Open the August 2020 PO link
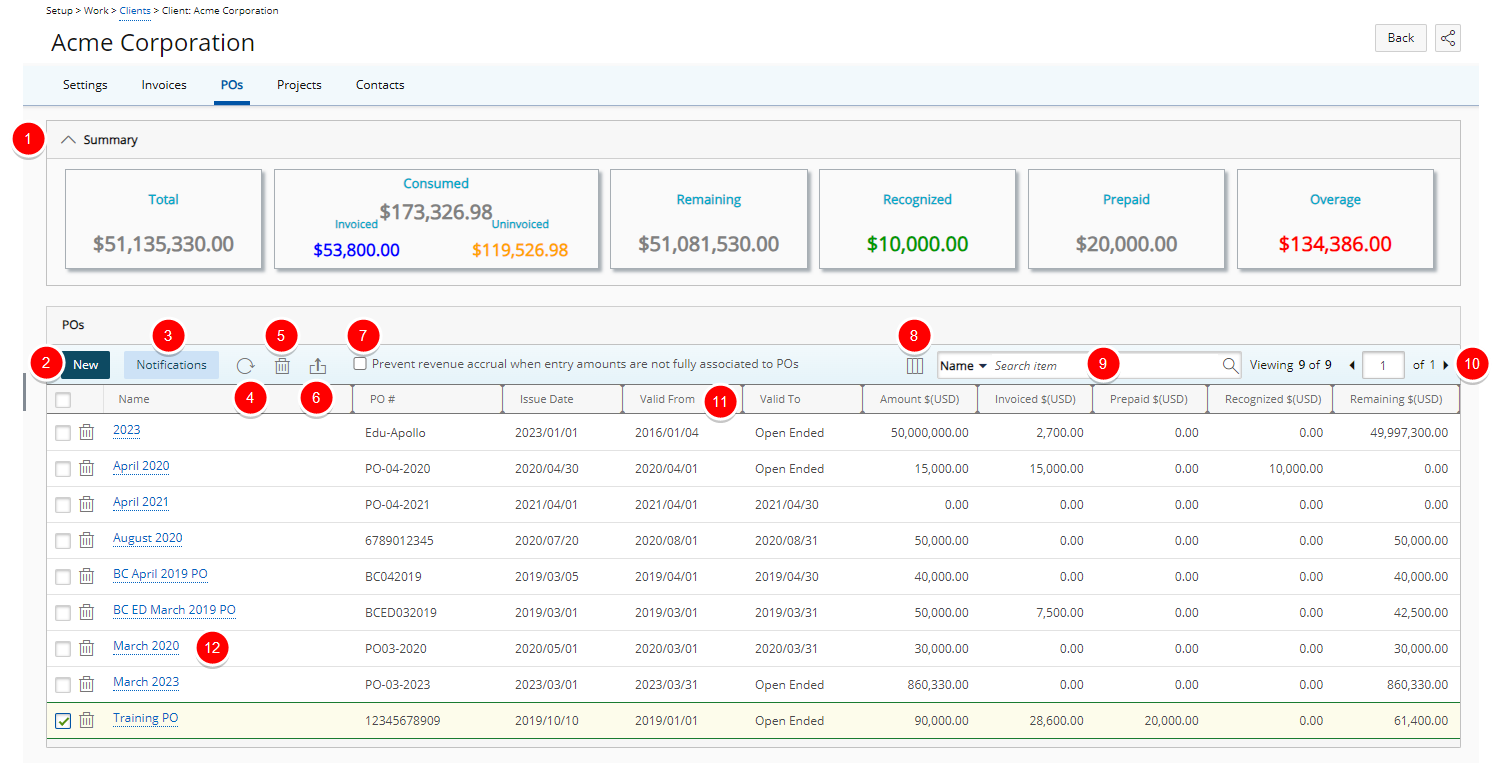This screenshot has height=763, width=1502. [148, 538]
